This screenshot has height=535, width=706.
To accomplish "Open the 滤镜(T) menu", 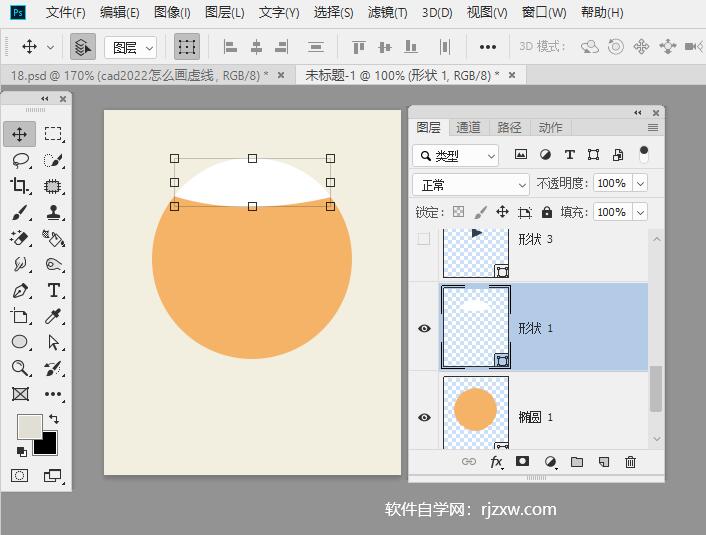I will 387,13.
